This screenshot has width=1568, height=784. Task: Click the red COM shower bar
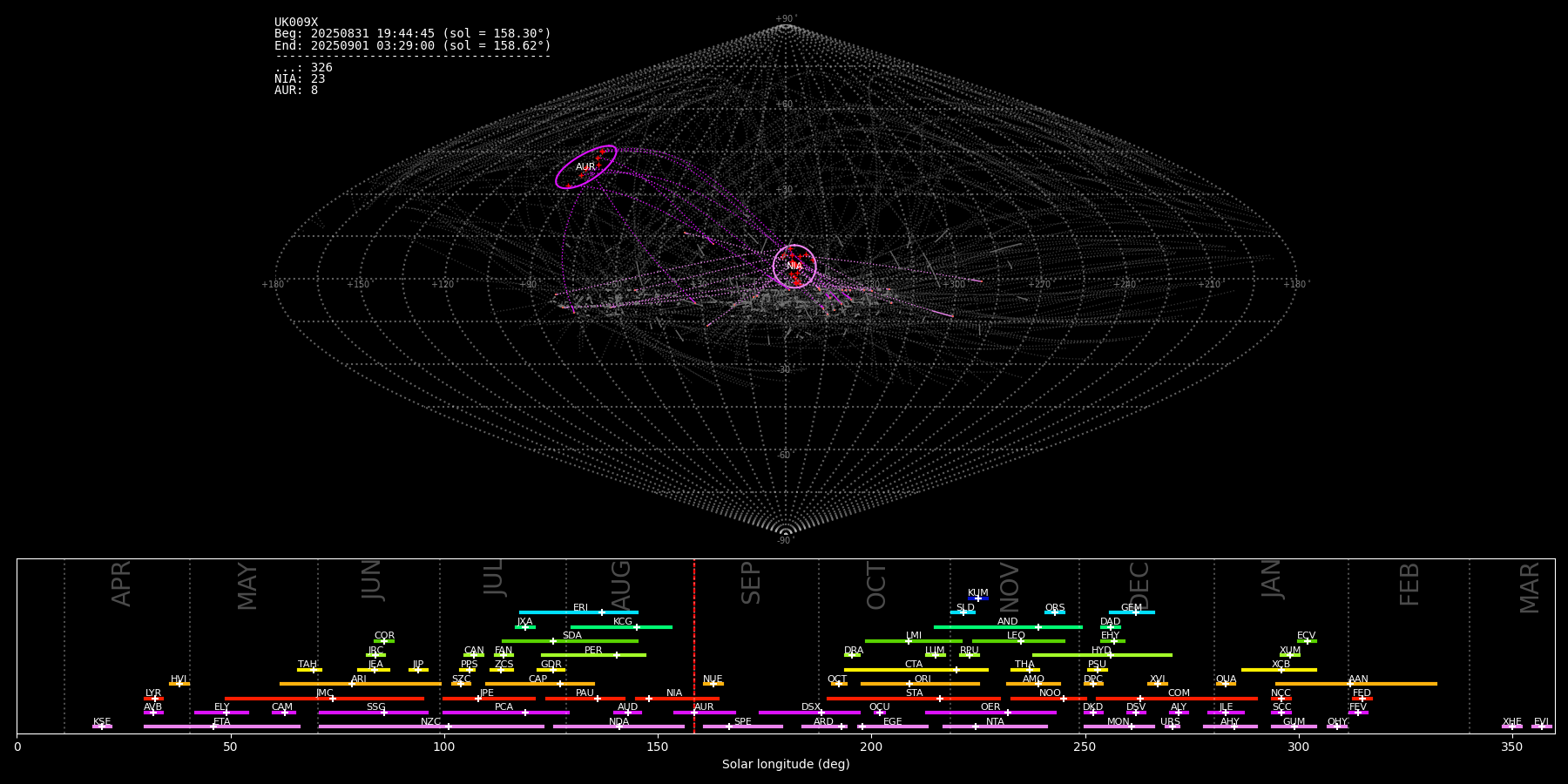[x=1176, y=698]
